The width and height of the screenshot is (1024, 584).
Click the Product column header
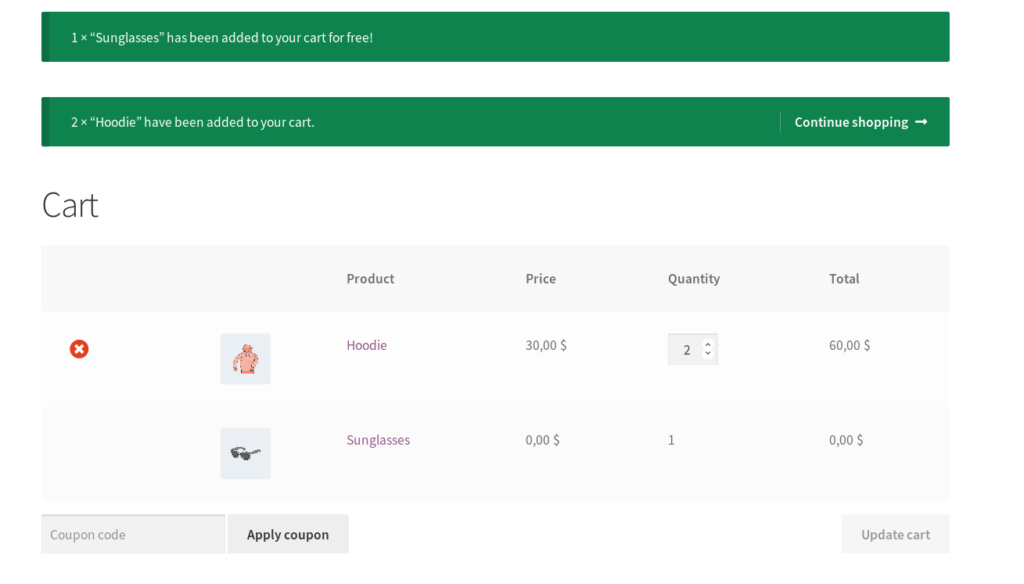coord(370,278)
